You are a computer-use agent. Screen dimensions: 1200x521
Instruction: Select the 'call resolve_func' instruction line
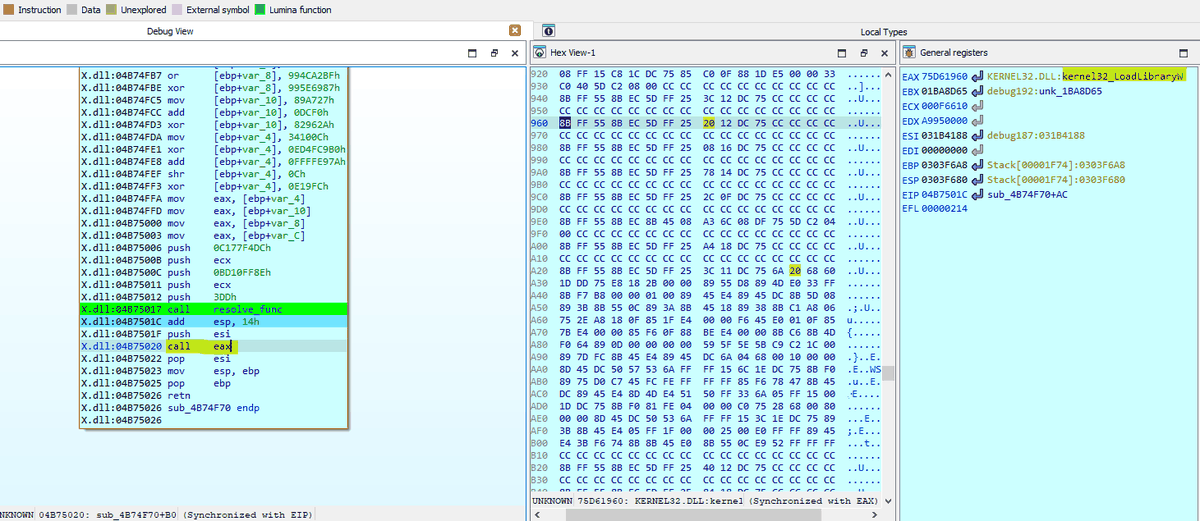213,310
